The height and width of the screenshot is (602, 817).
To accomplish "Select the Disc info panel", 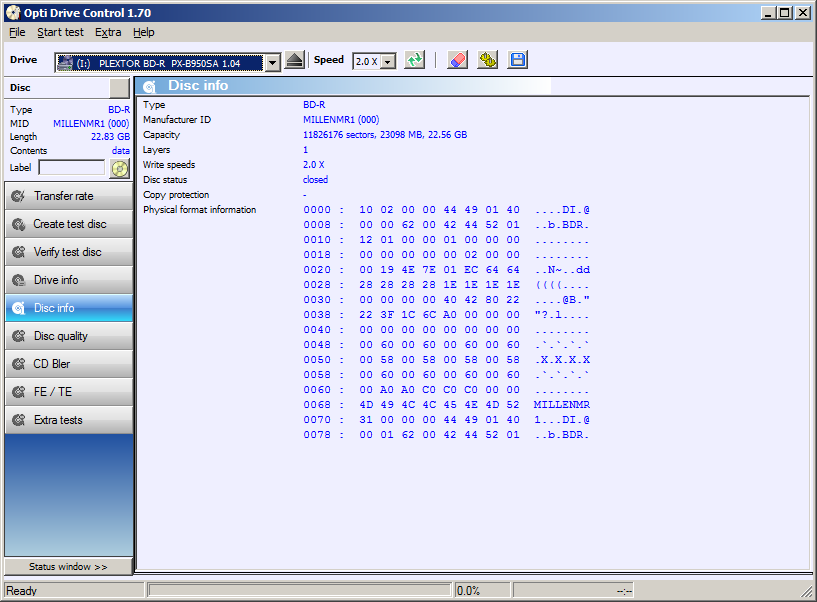I will point(69,308).
